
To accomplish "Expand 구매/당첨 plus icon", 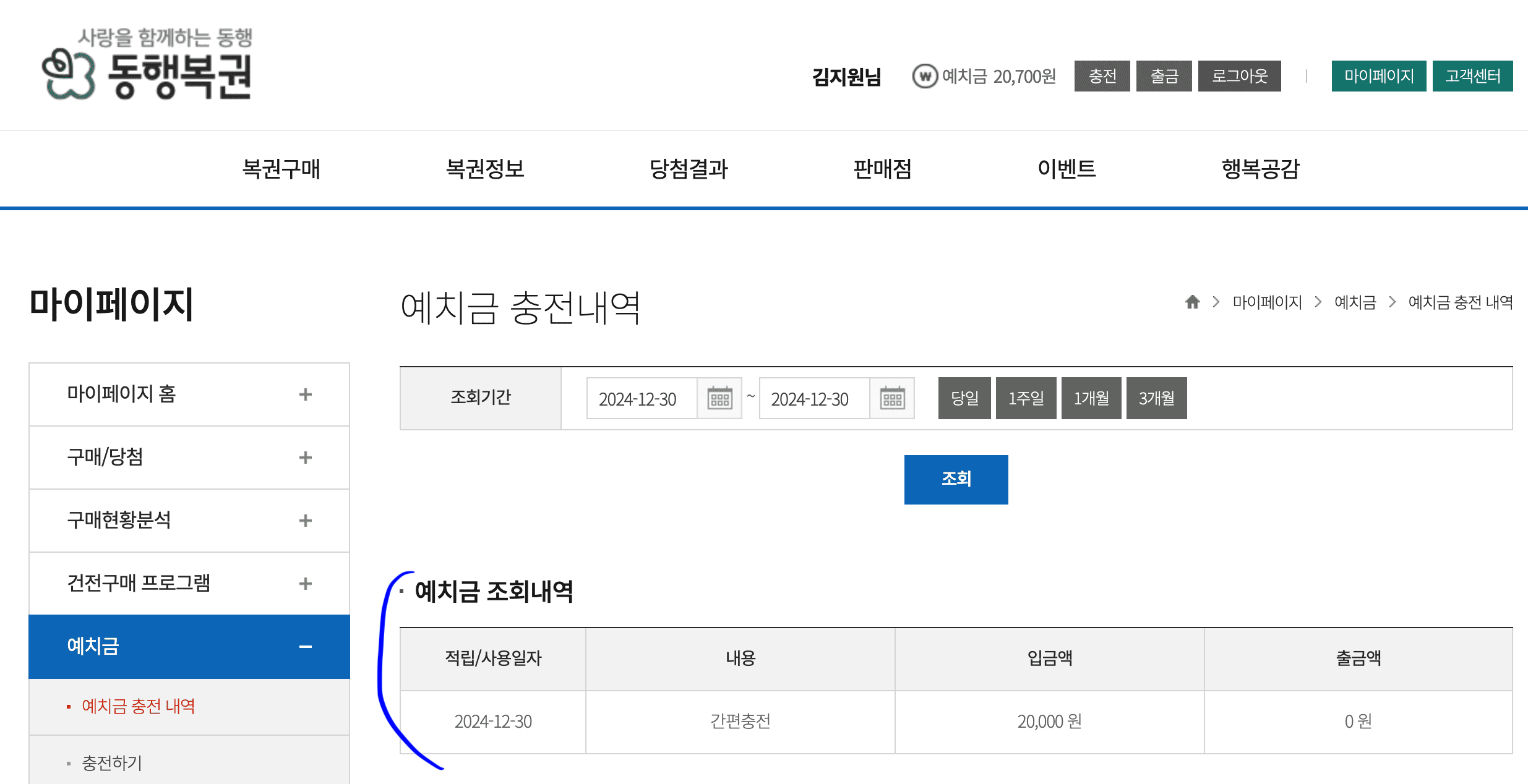I will [x=305, y=458].
